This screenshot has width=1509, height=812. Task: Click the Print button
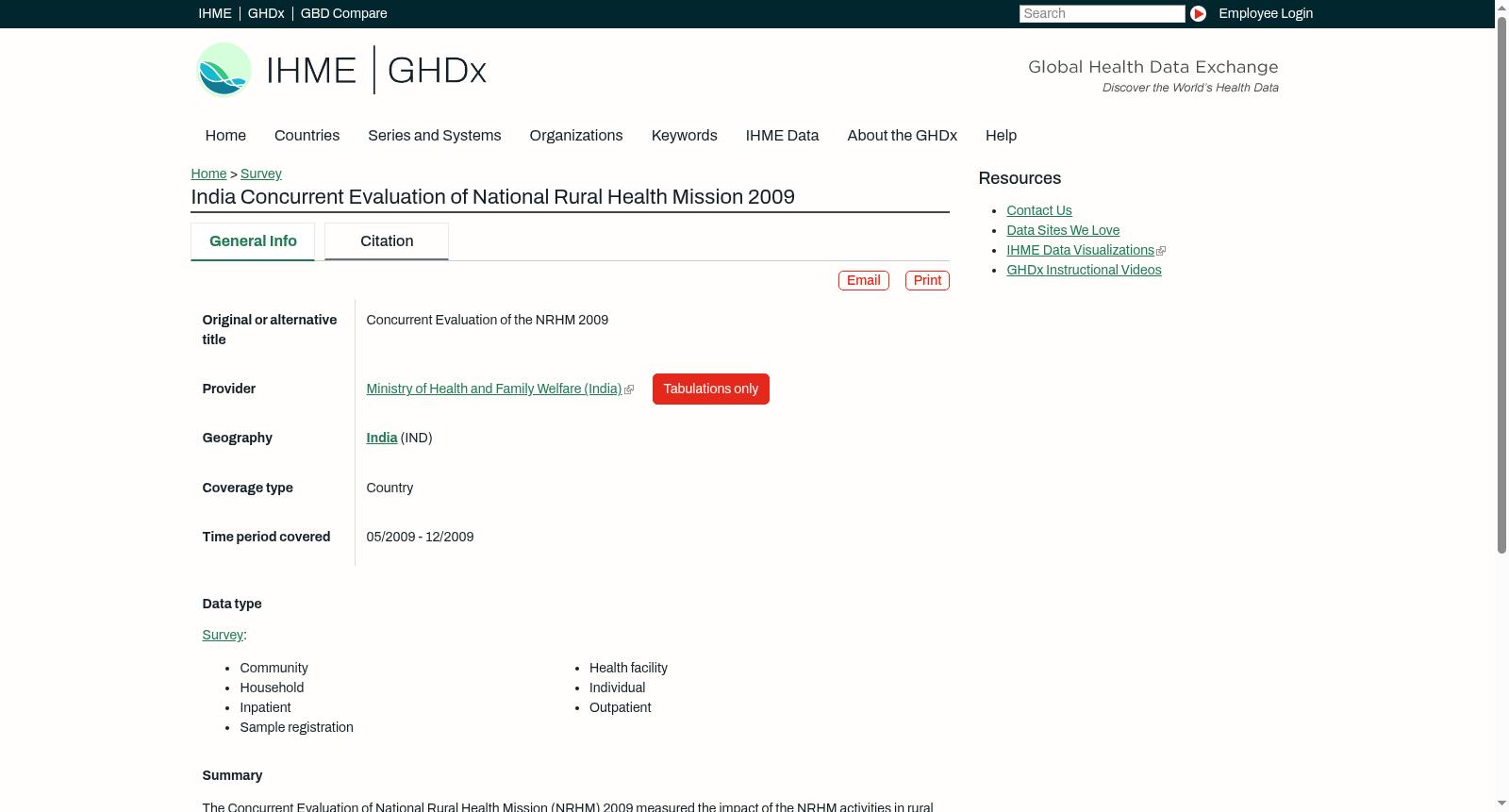tap(927, 280)
